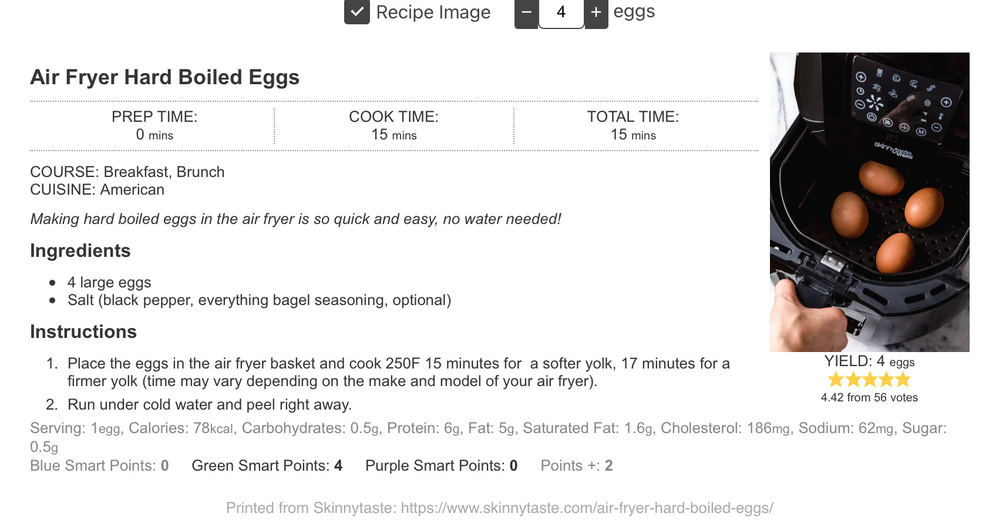Click the Air Fryer Hard Boiled Eggs title
999x532 pixels.
click(164, 77)
